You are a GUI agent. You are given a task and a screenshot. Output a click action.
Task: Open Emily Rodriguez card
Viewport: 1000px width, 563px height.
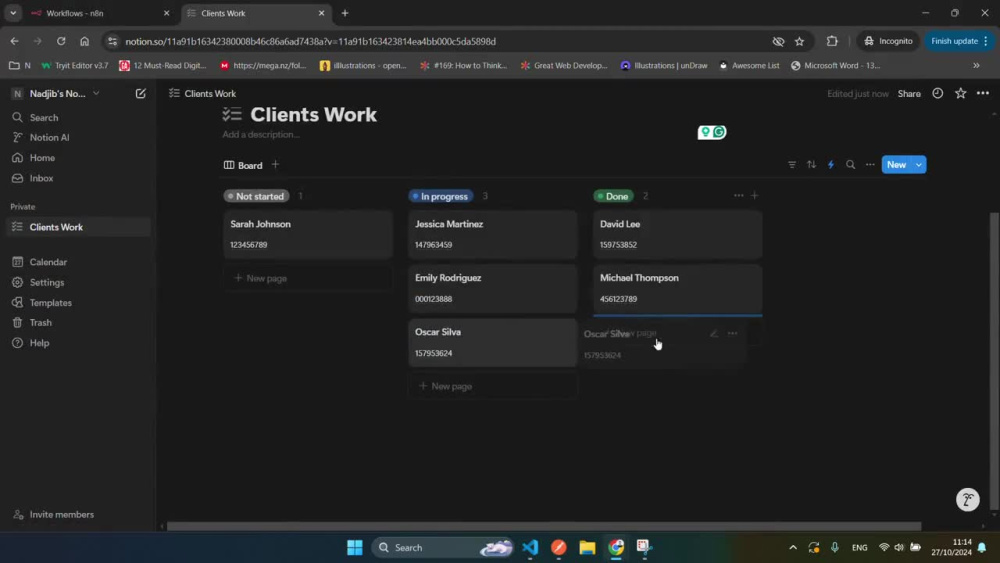point(492,288)
